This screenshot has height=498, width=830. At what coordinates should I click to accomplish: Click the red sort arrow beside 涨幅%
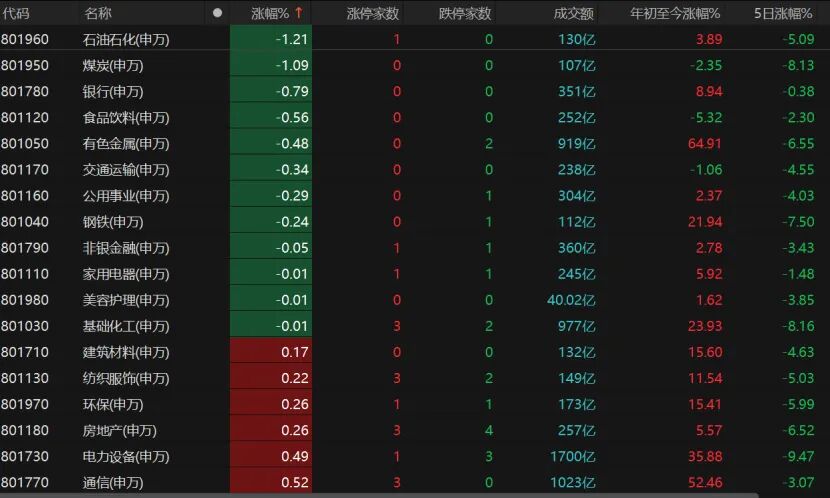pos(298,13)
